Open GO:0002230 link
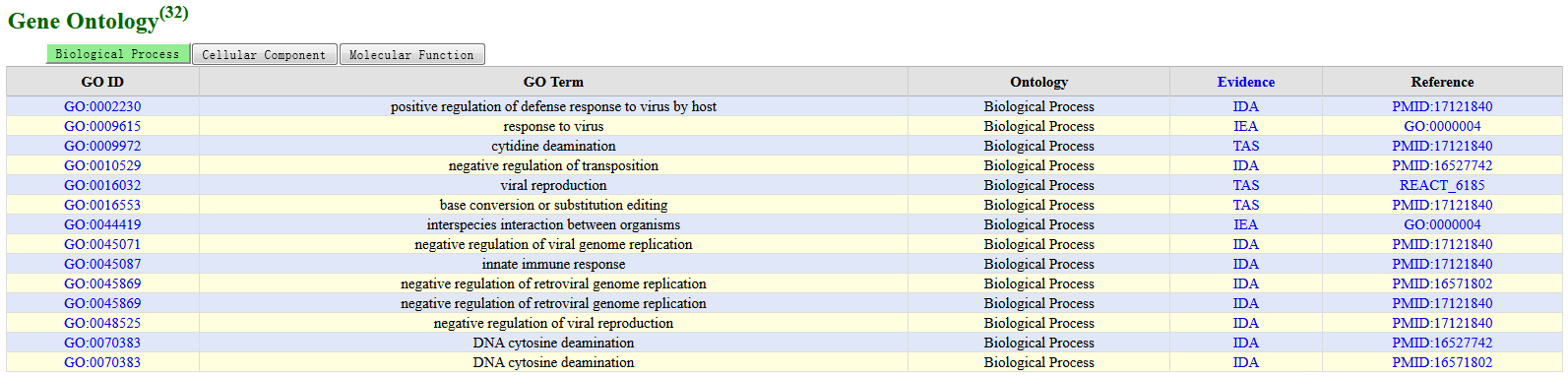 pyautogui.click(x=102, y=106)
